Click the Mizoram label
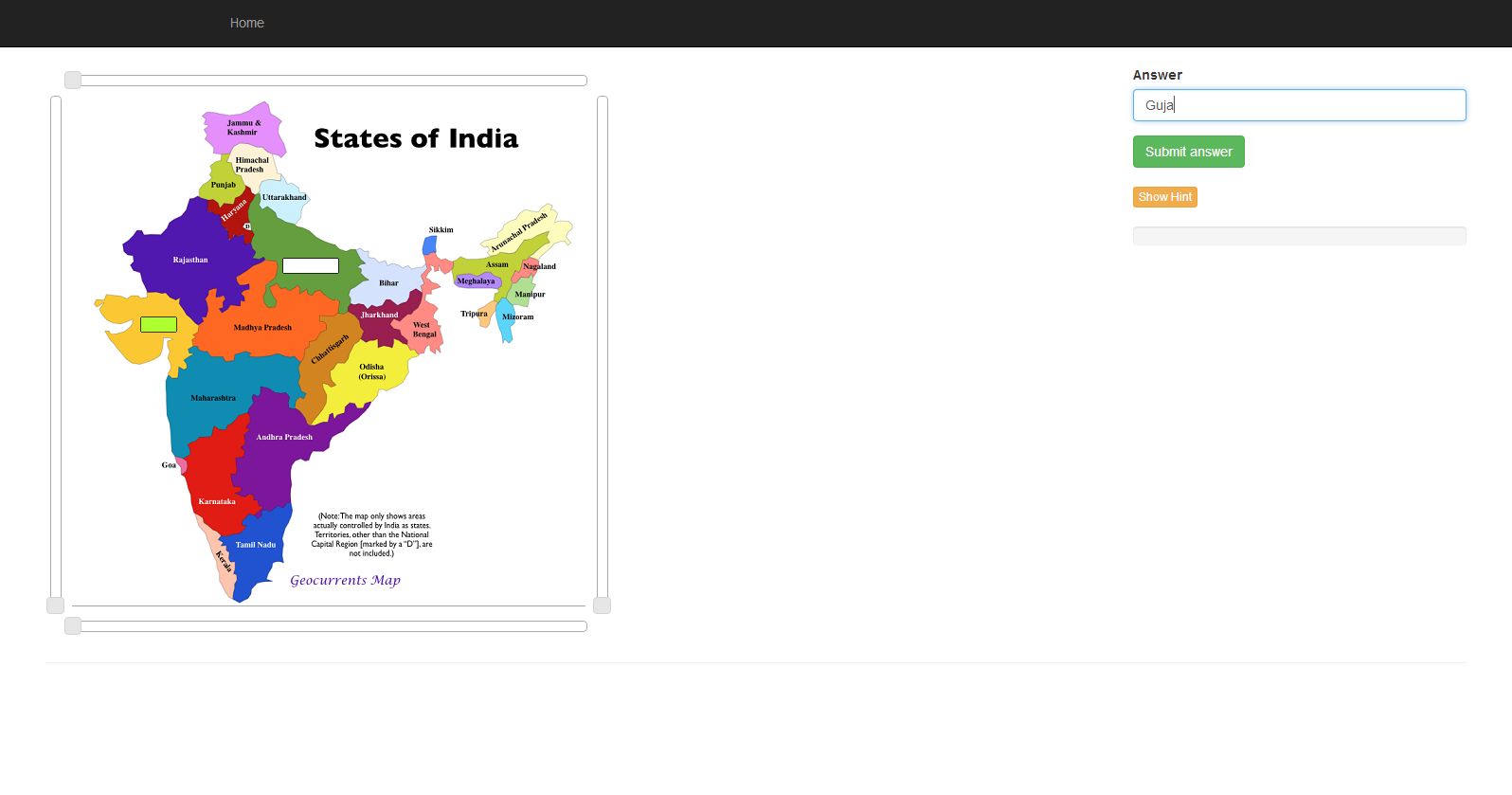1512x795 pixels. [x=517, y=317]
